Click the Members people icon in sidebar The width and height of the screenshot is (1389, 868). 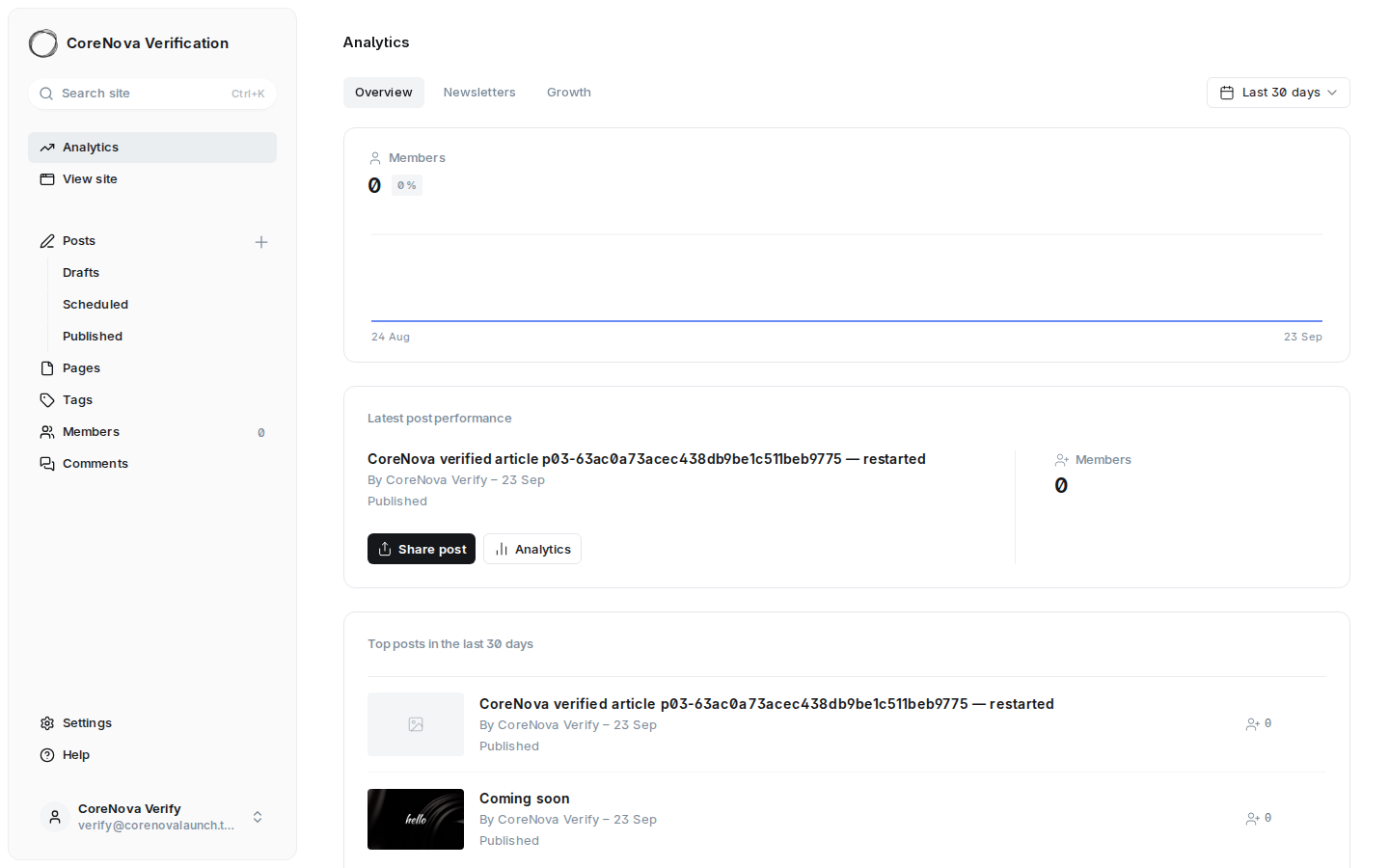point(47,432)
